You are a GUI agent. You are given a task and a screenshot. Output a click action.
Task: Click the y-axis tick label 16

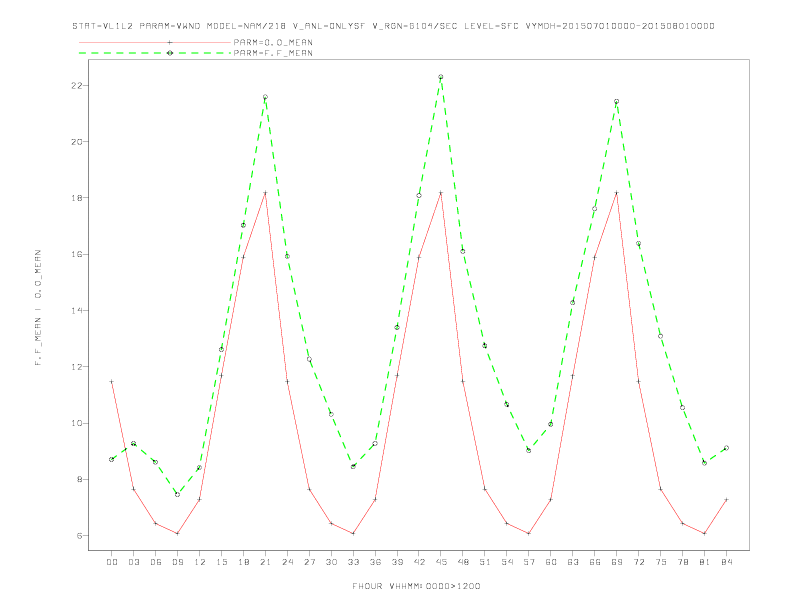click(77, 254)
